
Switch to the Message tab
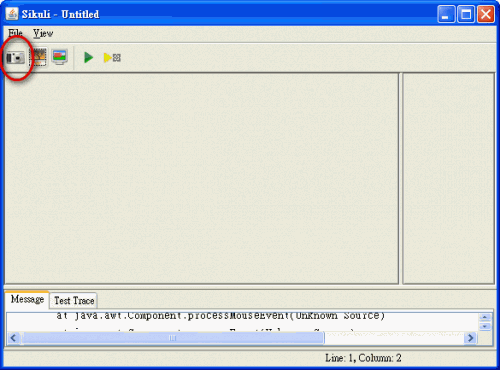tap(27, 299)
